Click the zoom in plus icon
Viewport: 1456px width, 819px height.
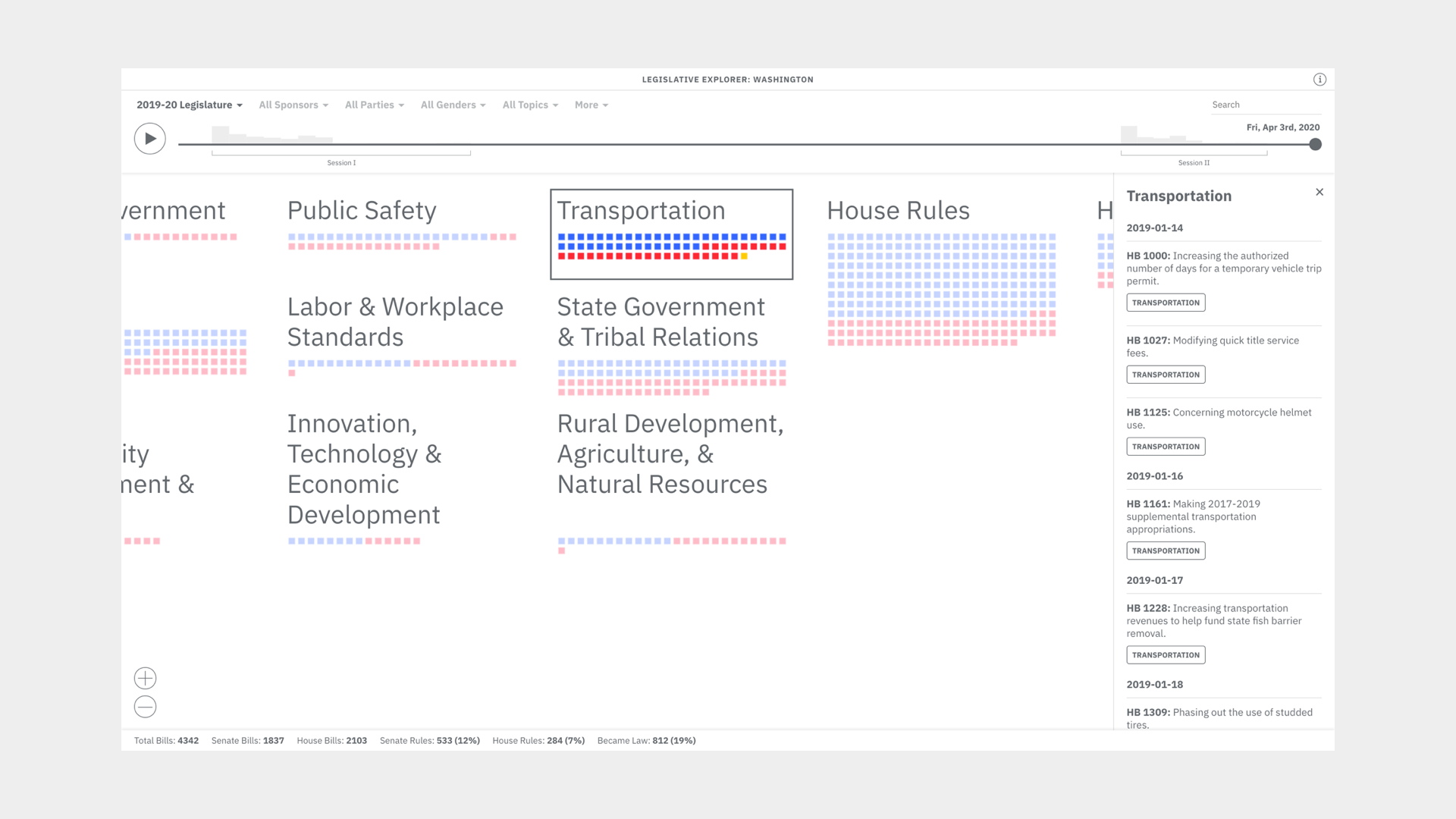coord(145,678)
